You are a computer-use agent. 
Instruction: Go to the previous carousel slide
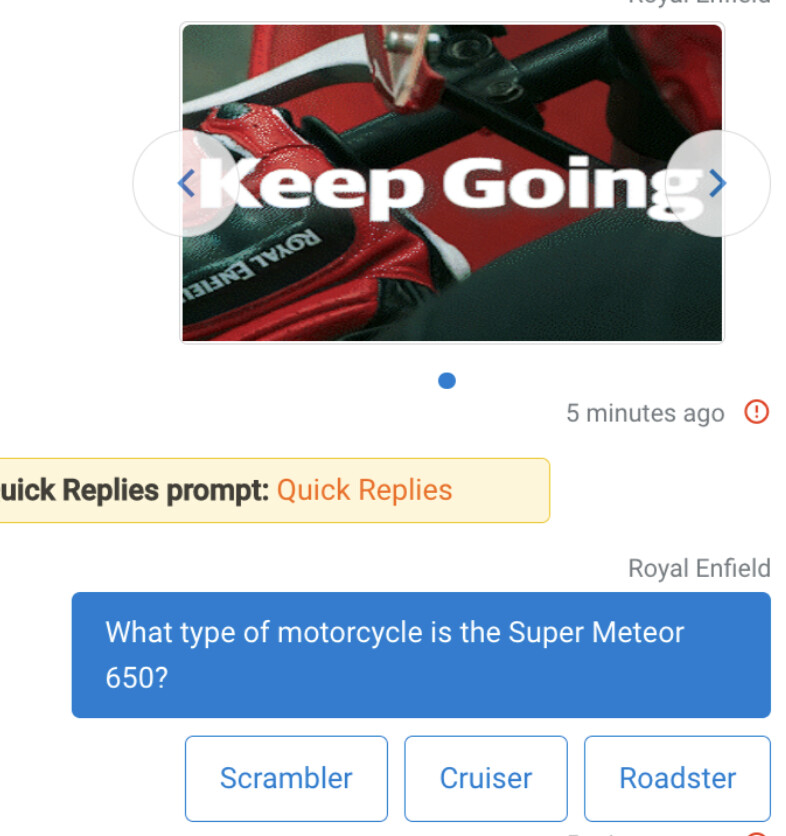185,183
